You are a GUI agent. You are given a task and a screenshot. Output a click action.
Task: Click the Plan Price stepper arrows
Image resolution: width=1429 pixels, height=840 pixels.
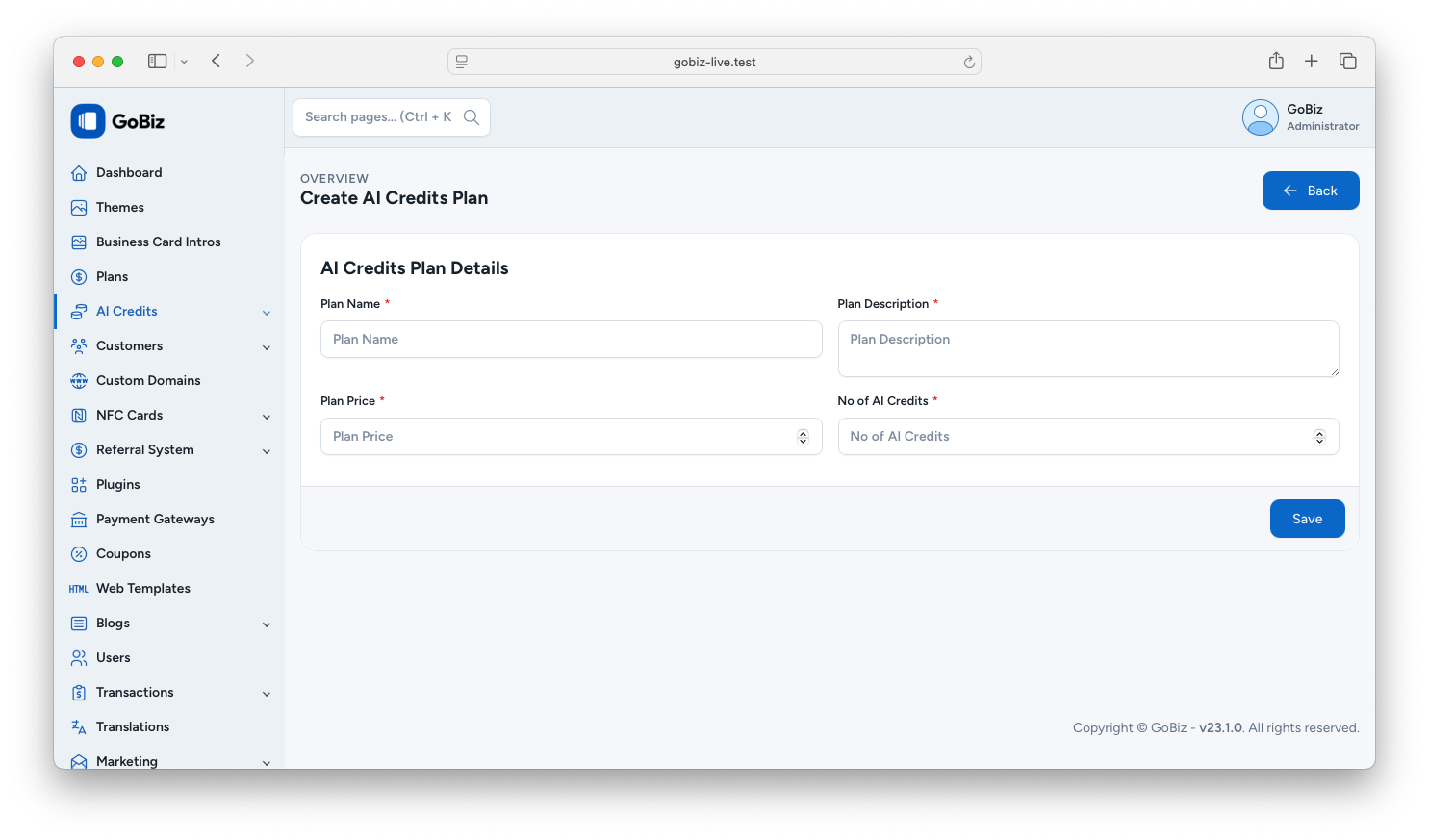pyautogui.click(x=803, y=437)
